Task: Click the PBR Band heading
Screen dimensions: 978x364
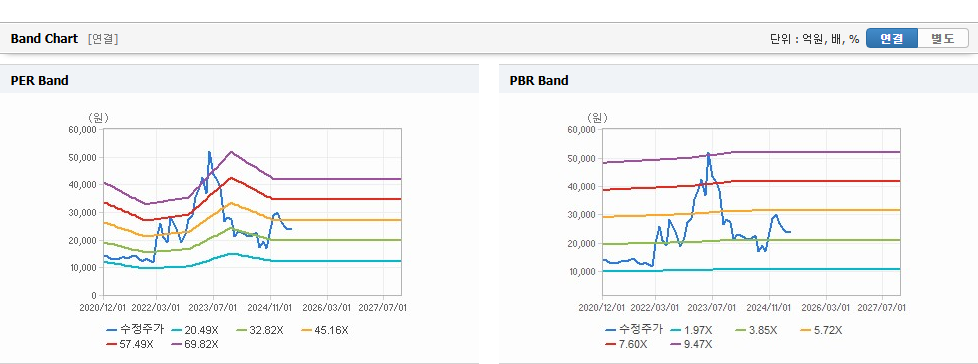Action: (539, 80)
